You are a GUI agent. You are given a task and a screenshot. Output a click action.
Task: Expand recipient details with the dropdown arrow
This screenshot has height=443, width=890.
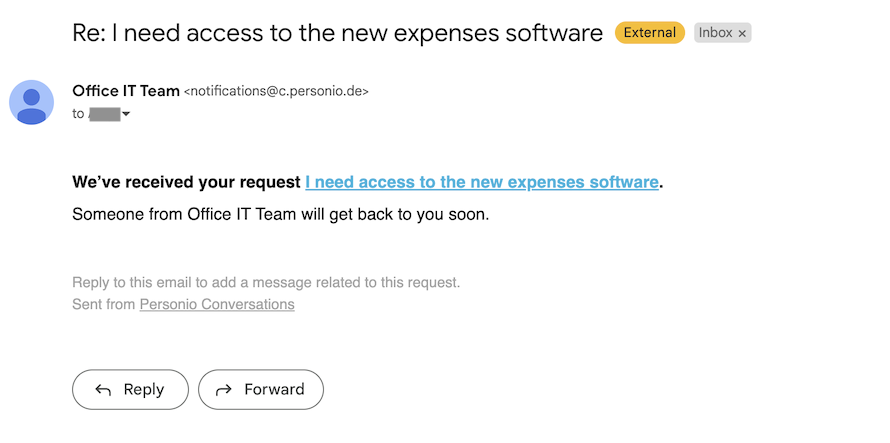[126, 114]
